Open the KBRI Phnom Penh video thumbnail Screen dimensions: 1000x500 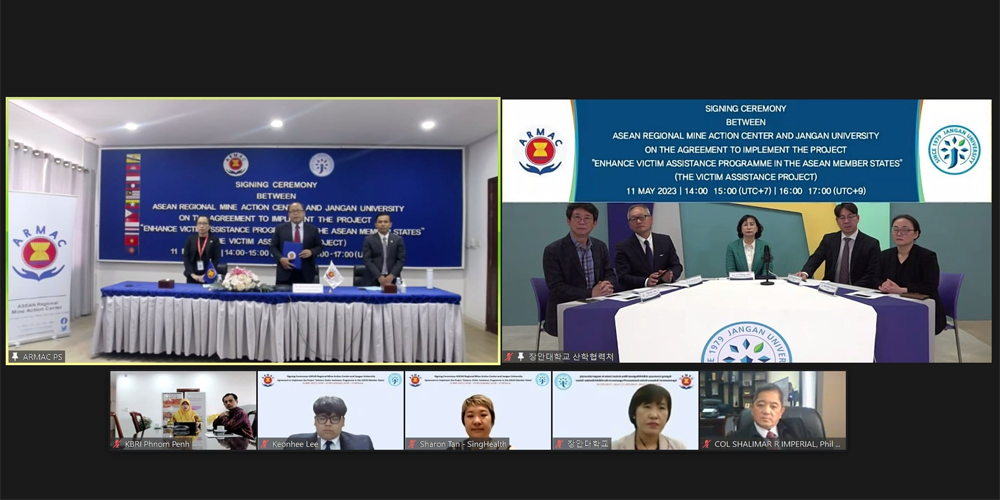183,405
